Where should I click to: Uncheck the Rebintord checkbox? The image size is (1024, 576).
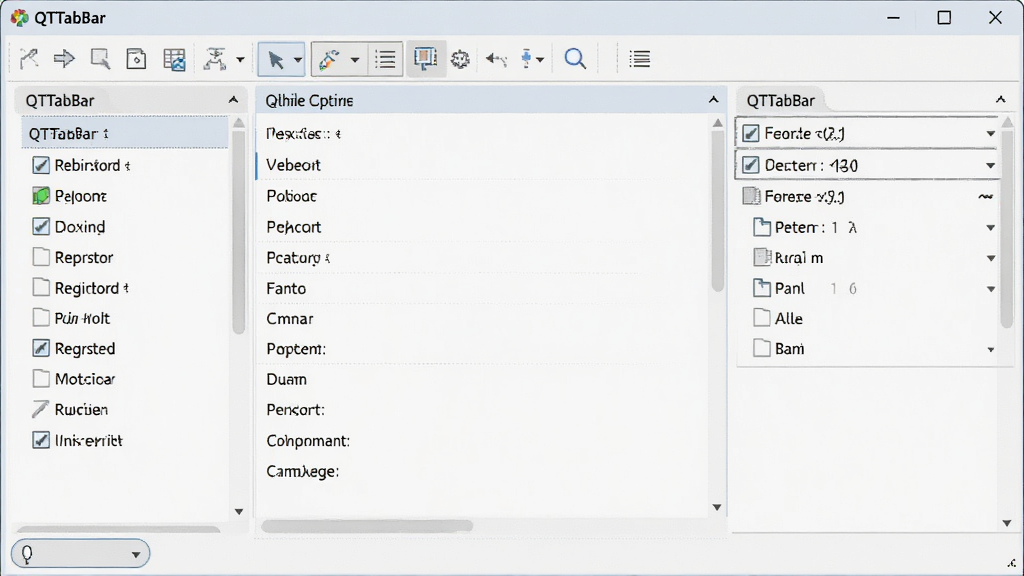click(x=40, y=165)
